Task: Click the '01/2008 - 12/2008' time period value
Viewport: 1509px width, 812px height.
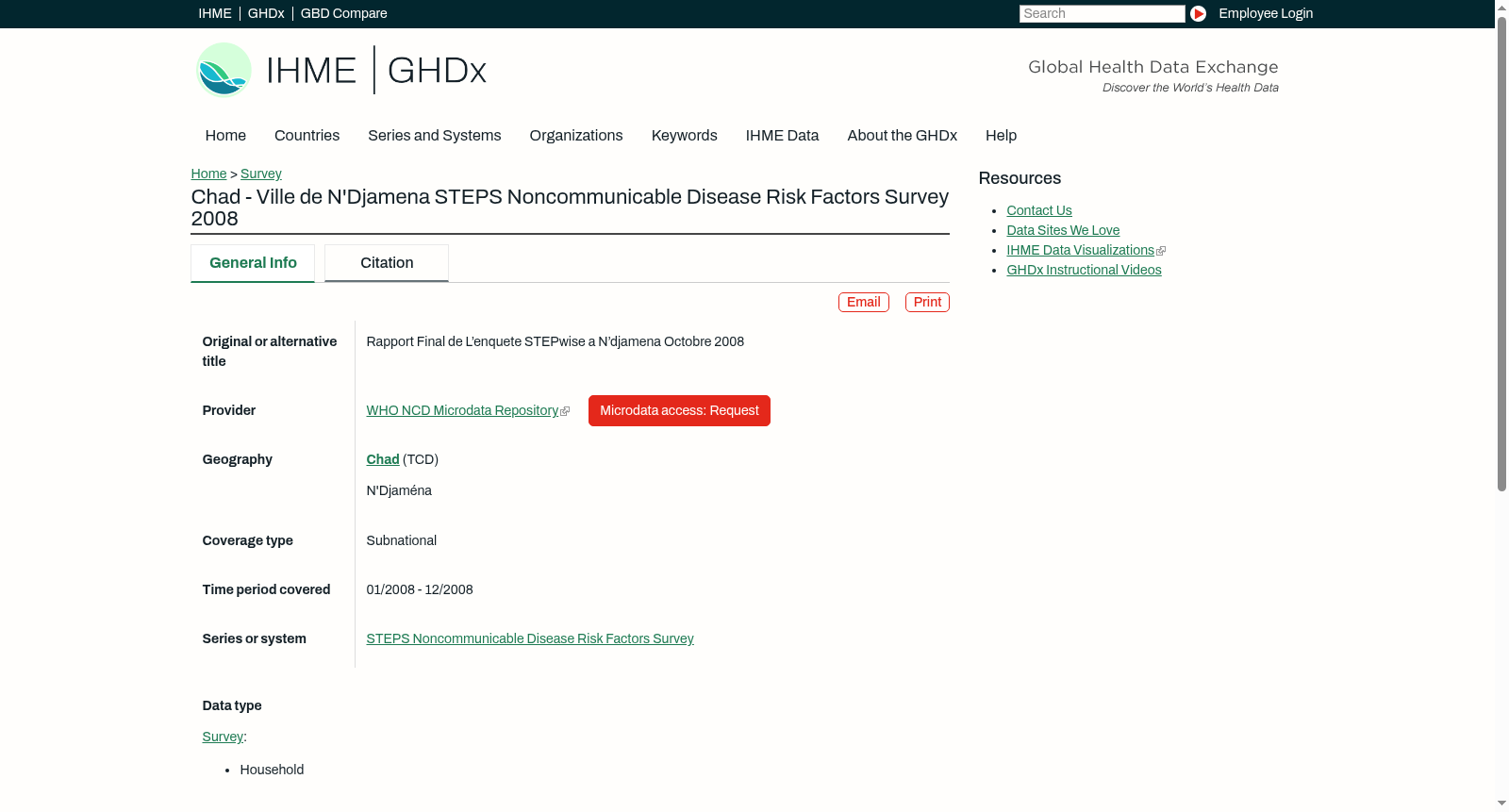Action: 420,589
